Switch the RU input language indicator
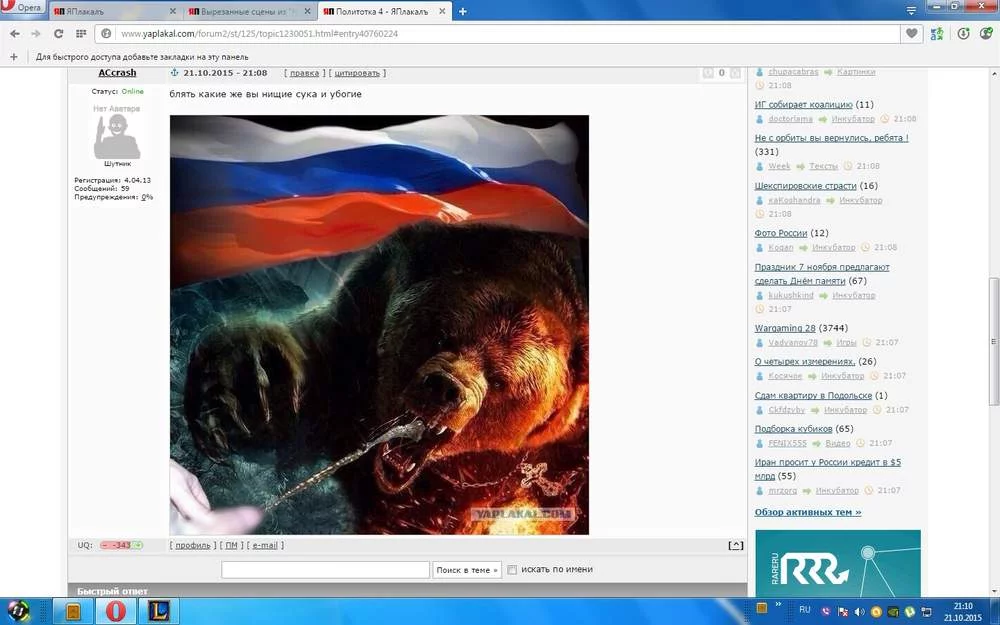This screenshot has width=1000, height=625. coord(805,610)
